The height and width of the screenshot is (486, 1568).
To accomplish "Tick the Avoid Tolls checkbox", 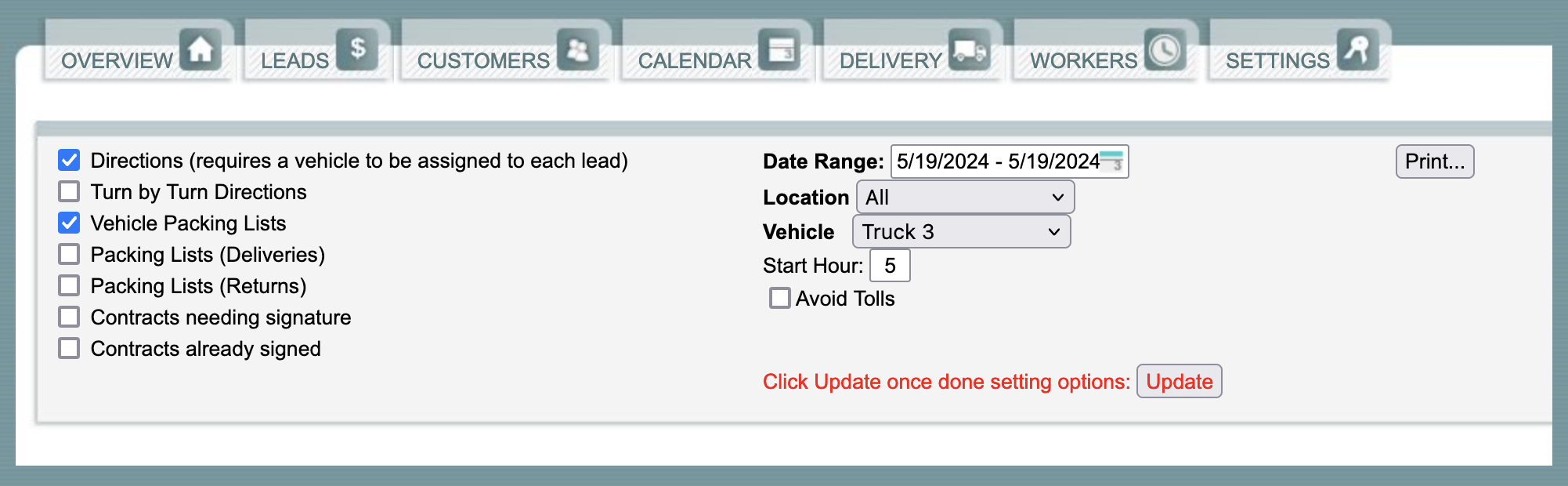I will (x=779, y=298).
